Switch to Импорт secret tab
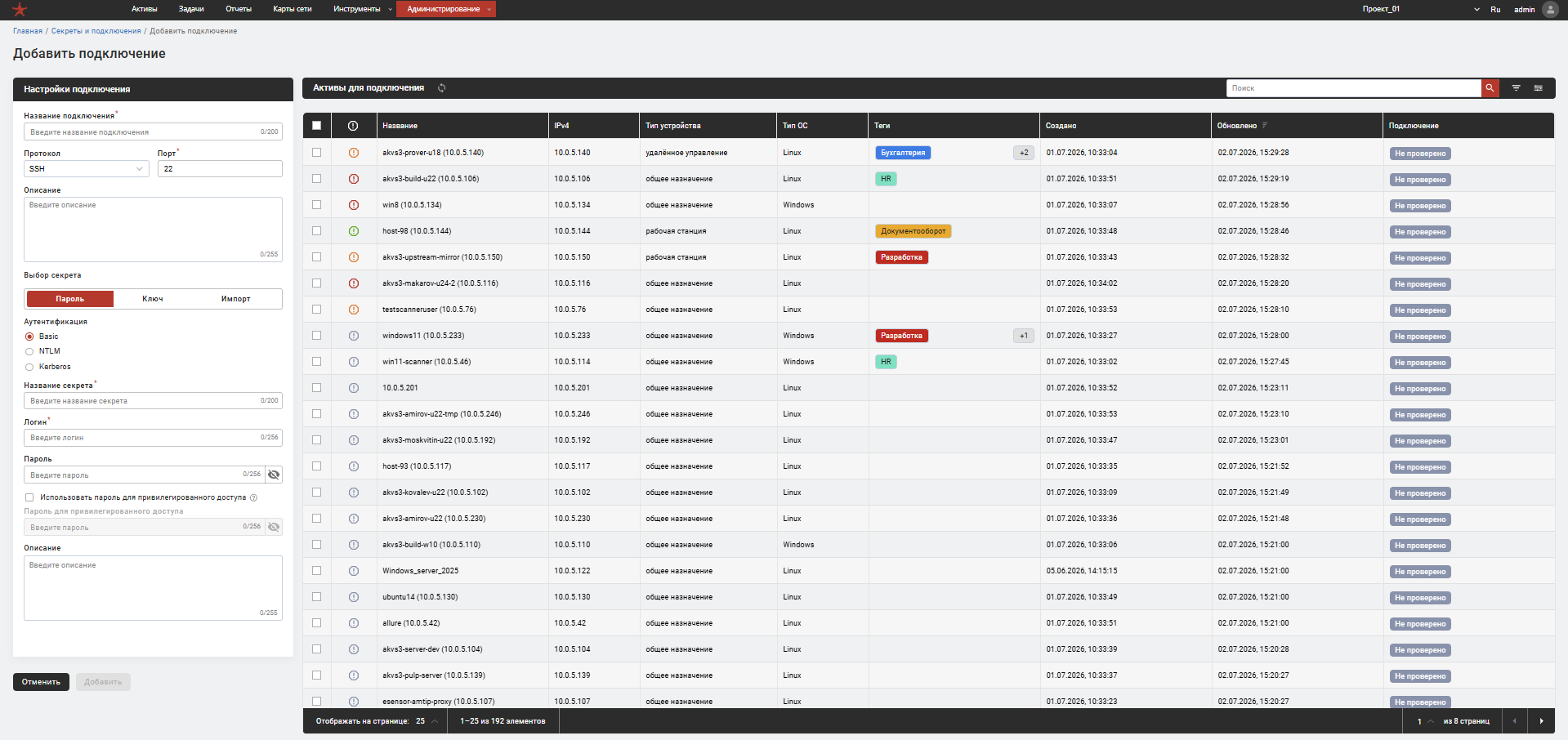Viewport: 1568px width, 740px height. 236,299
